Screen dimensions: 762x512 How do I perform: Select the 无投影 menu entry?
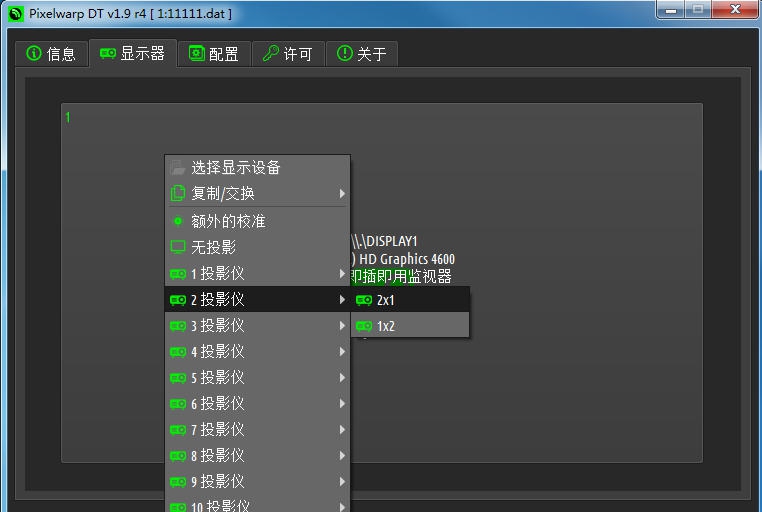coord(213,247)
